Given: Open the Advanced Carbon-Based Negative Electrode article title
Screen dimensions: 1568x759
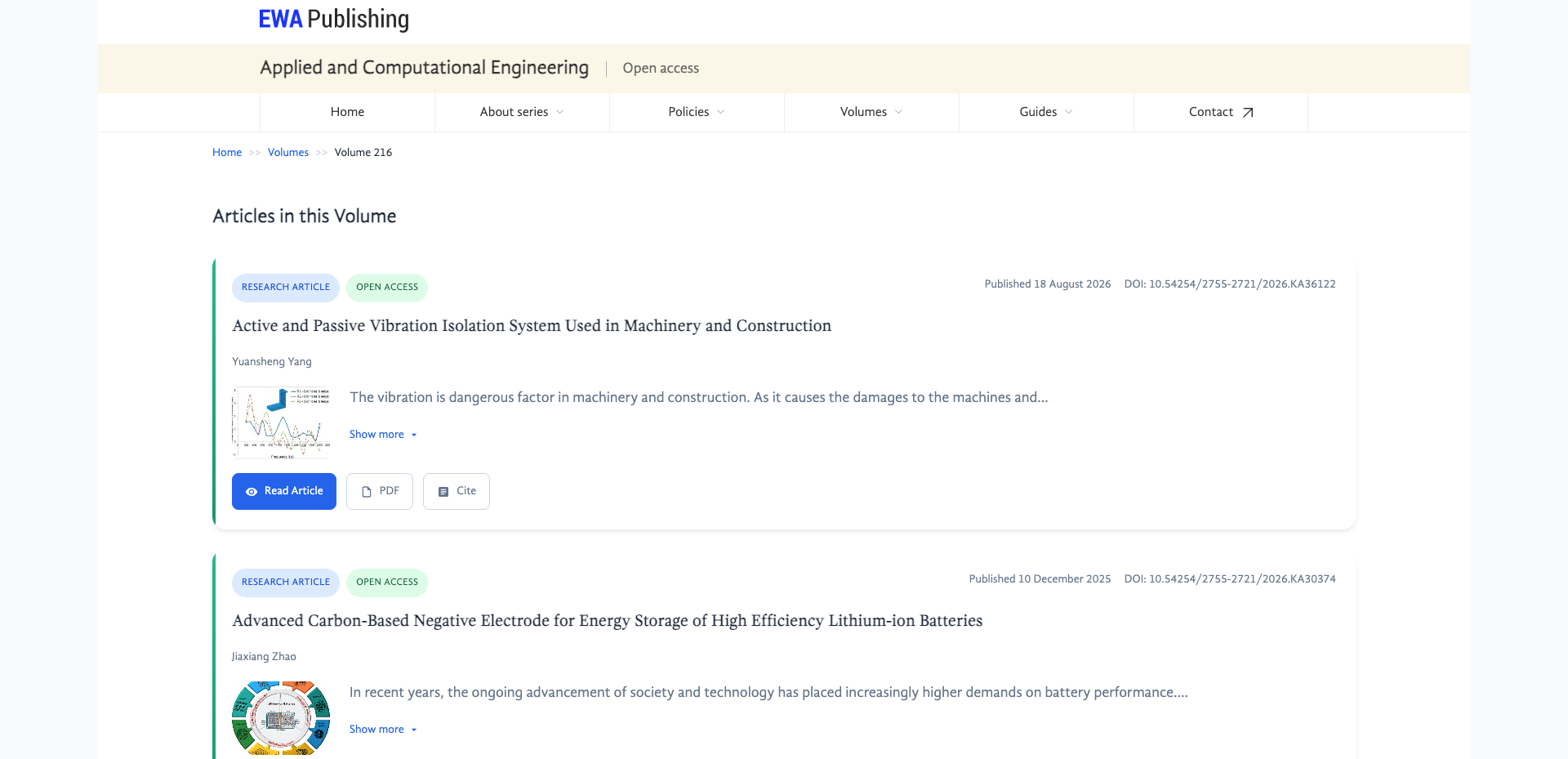Looking at the screenshot, I should click(x=608, y=621).
